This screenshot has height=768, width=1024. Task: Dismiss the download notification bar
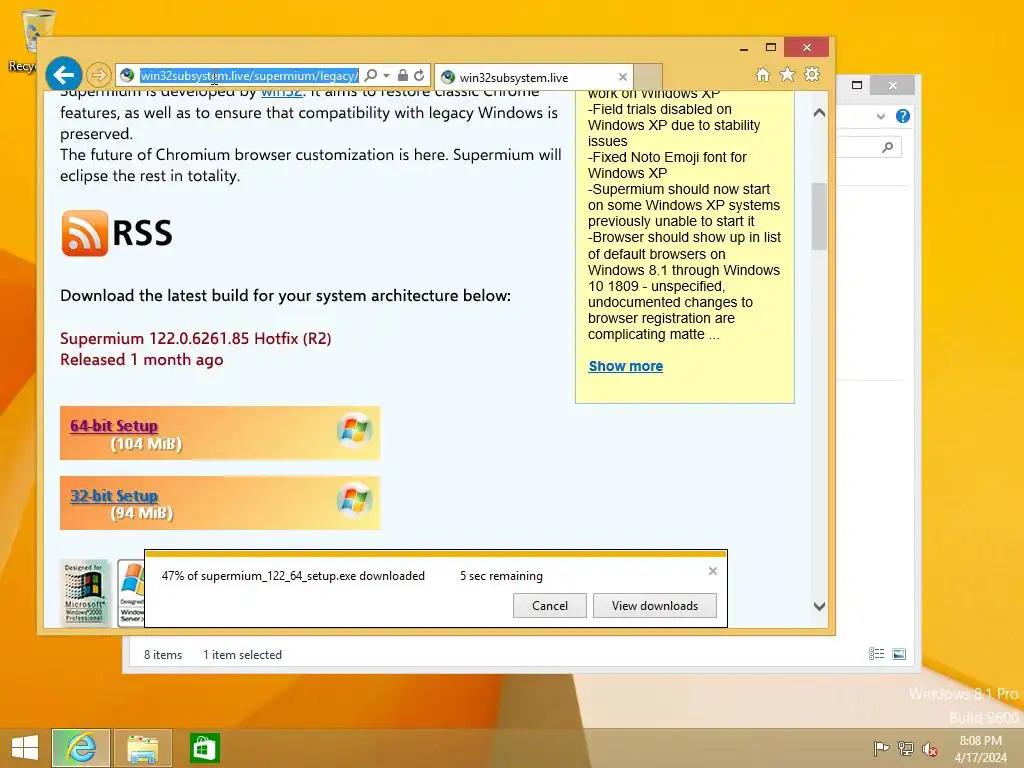coord(712,571)
